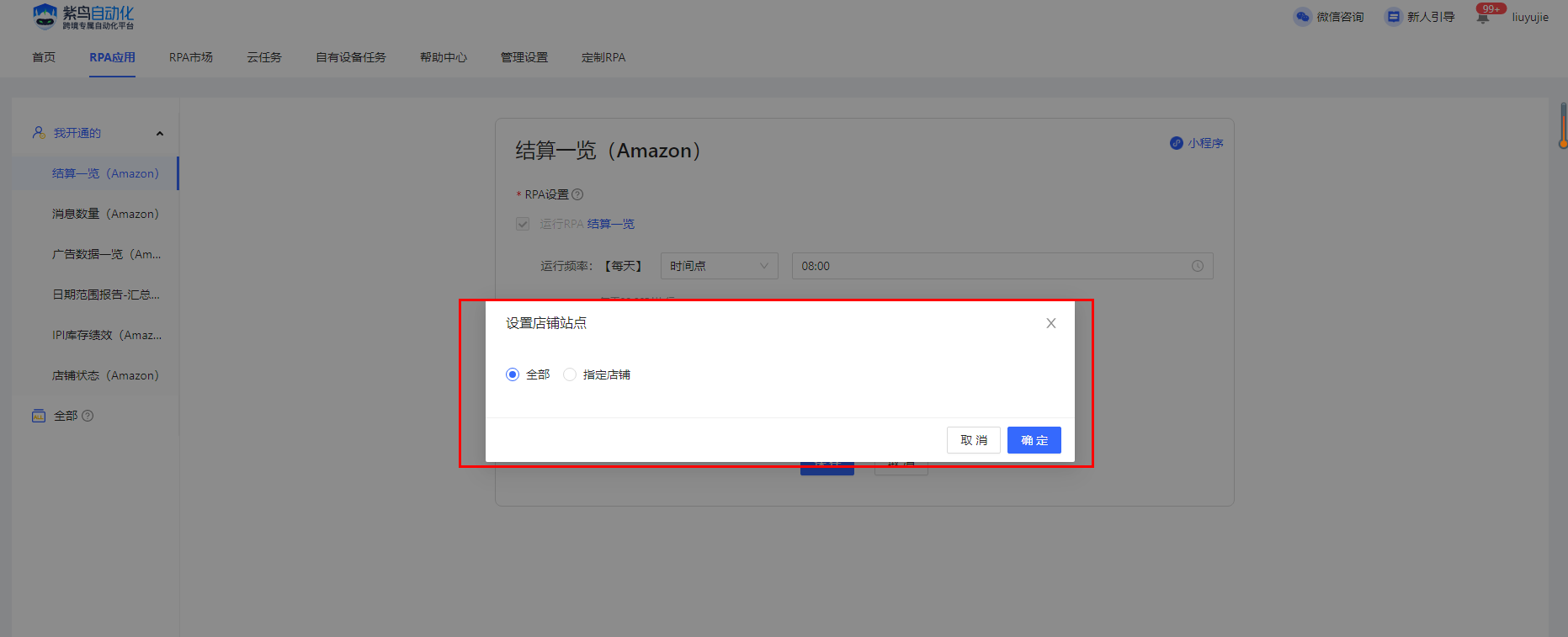The width and height of the screenshot is (1568, 637).
Task: Select 日期范围报告-汇总 in sidebar
Action: pos(95,295)
